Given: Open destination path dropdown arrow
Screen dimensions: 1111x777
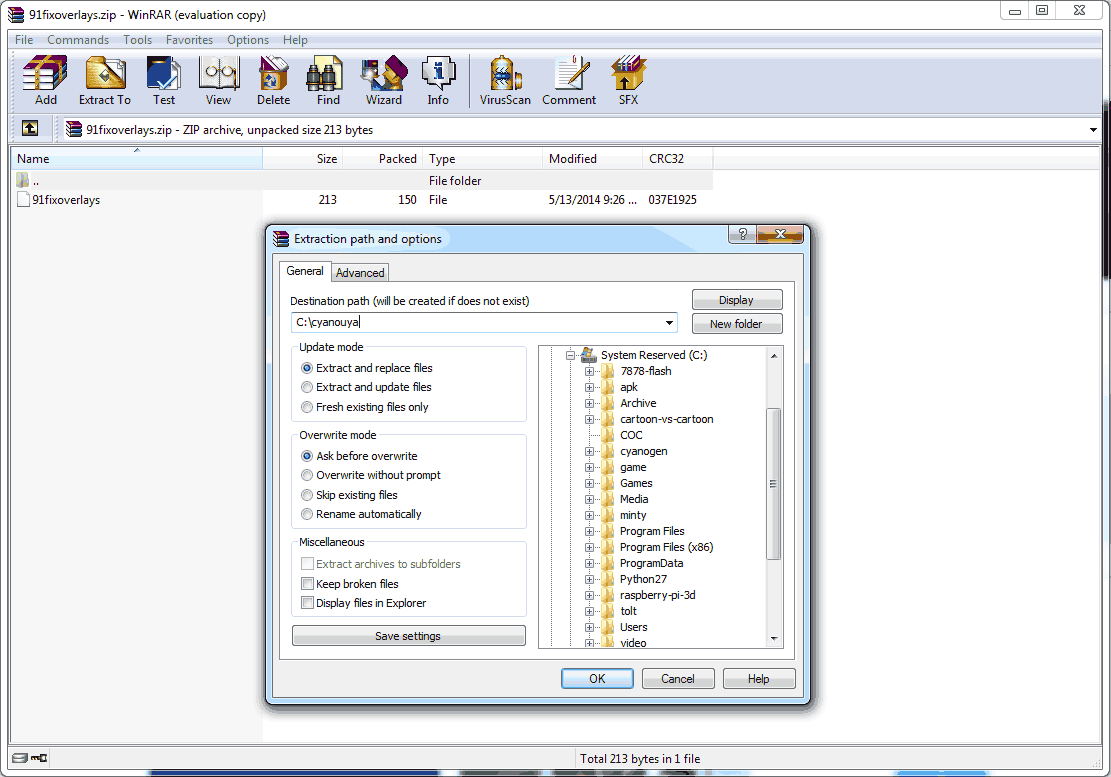Looking at the screenshot, I should (x=669, y=323).
